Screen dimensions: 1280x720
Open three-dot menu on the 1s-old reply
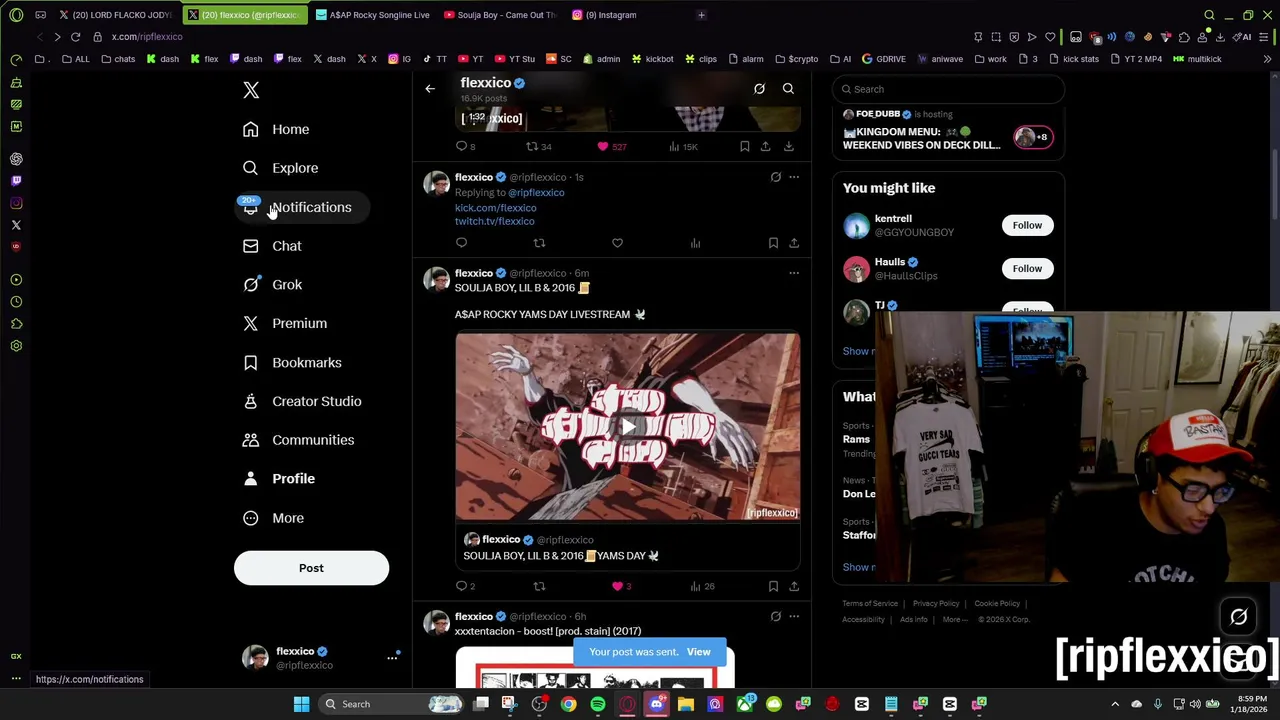794,177
